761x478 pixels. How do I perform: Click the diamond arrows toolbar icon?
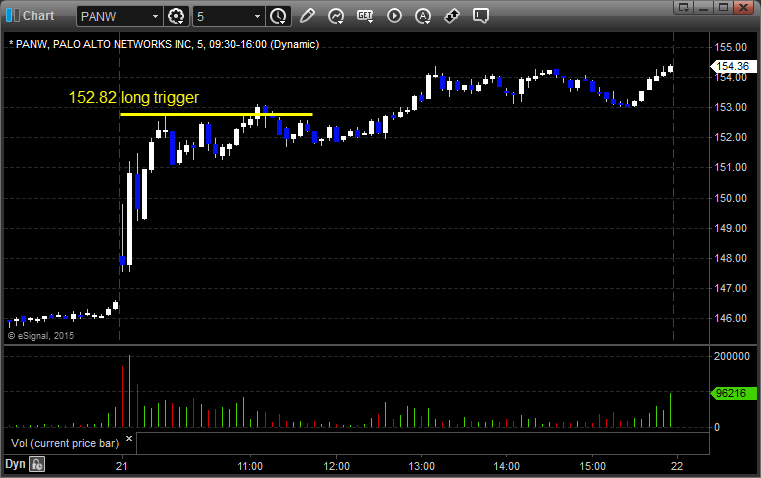pyautogui.click(x=452, y=16)
